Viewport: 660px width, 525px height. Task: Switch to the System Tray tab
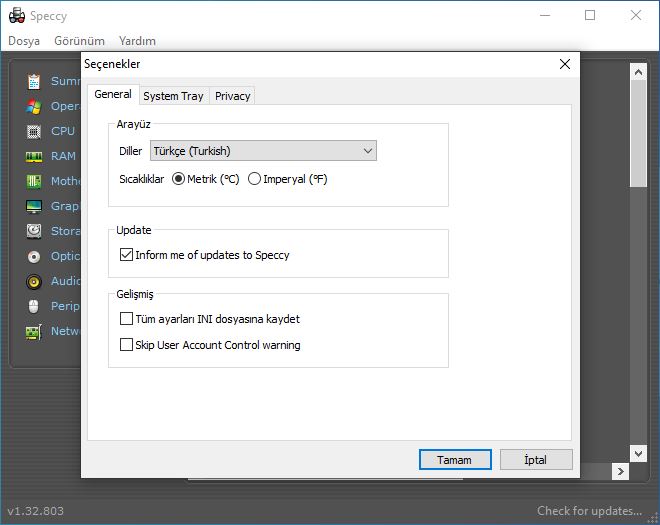coord(173,96)
